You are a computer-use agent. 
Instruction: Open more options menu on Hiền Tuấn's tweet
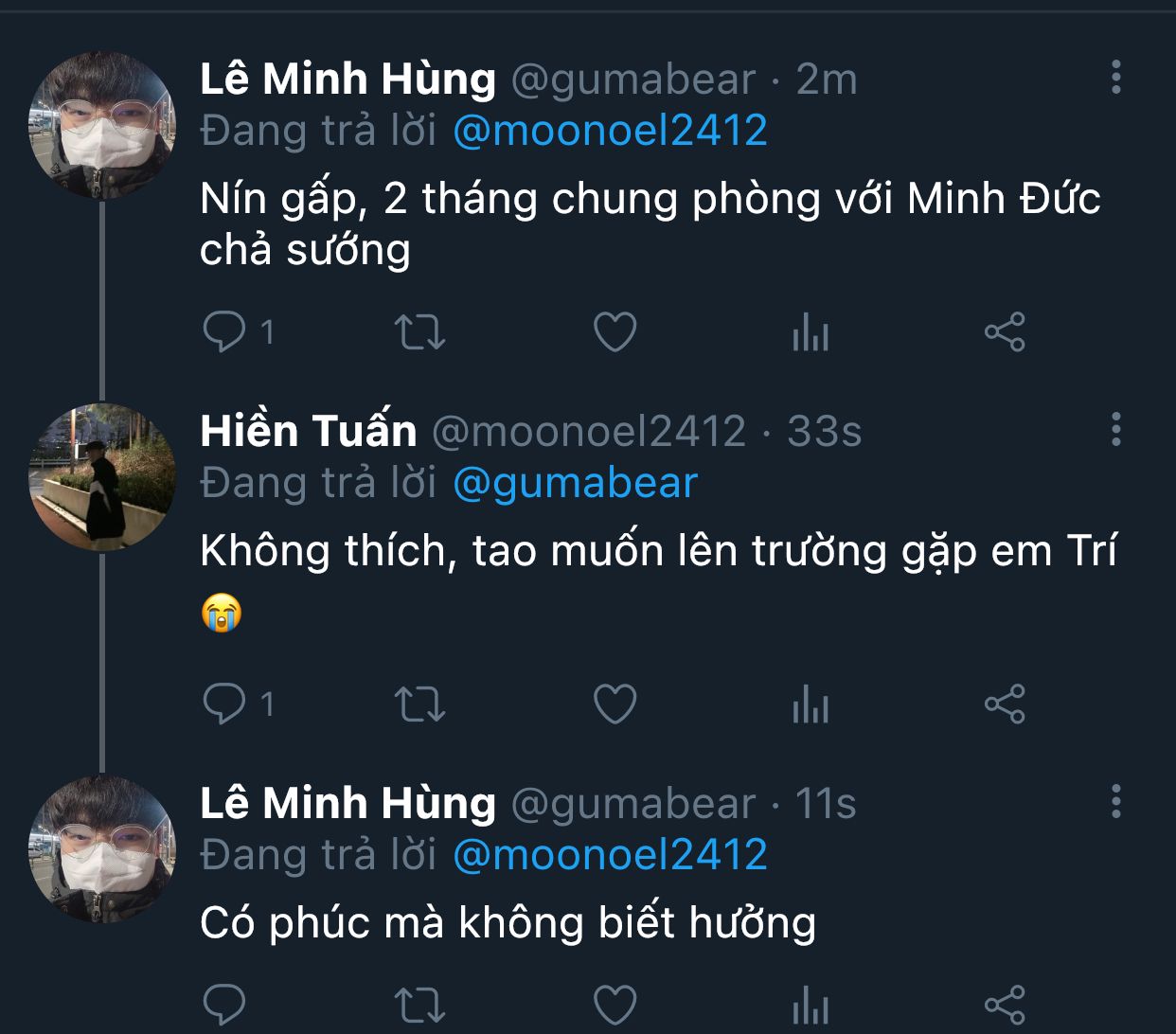point(1116,429)
